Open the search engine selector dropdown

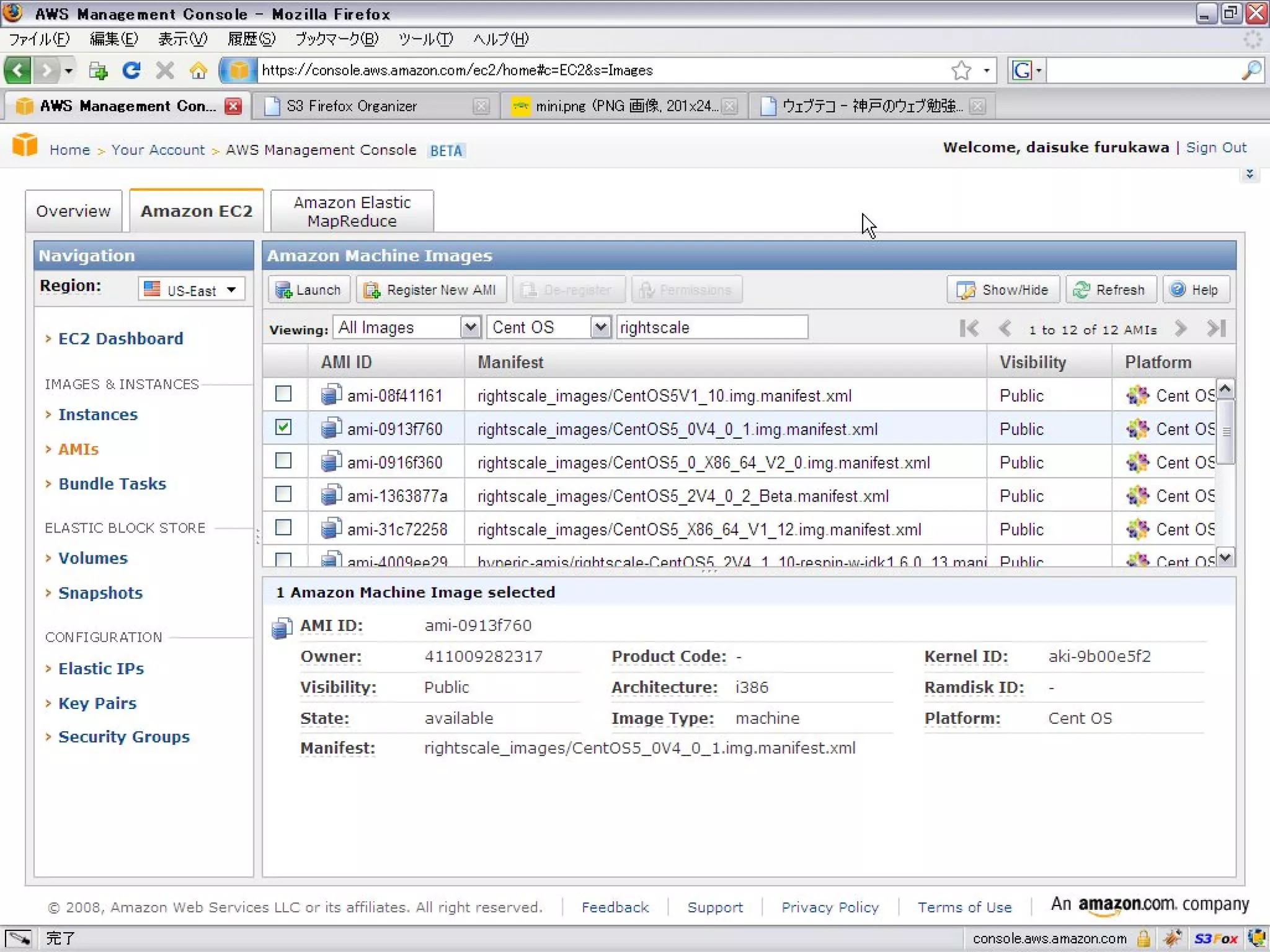pos(1039,71)
